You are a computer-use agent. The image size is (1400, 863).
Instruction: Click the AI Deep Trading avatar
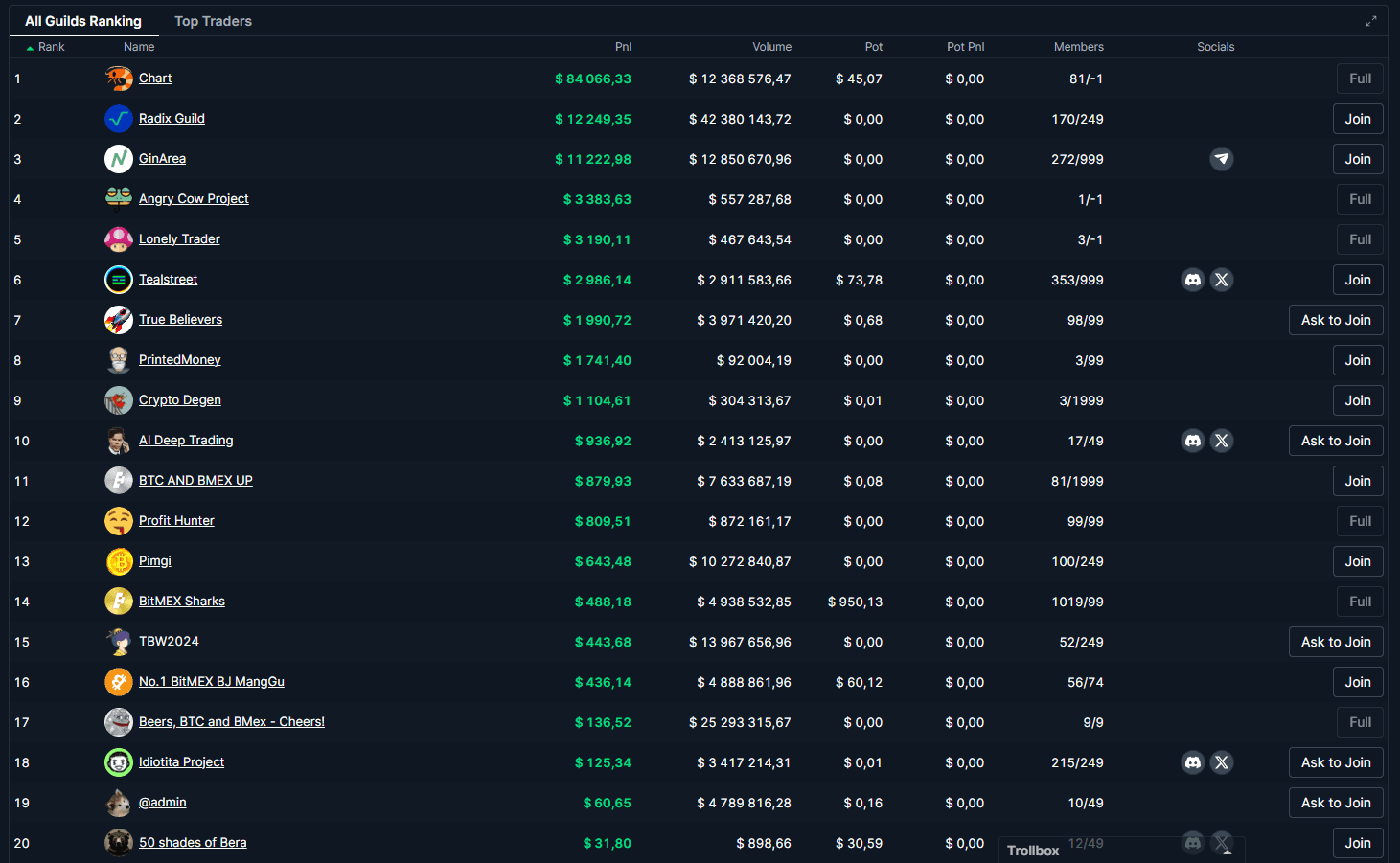119,441
